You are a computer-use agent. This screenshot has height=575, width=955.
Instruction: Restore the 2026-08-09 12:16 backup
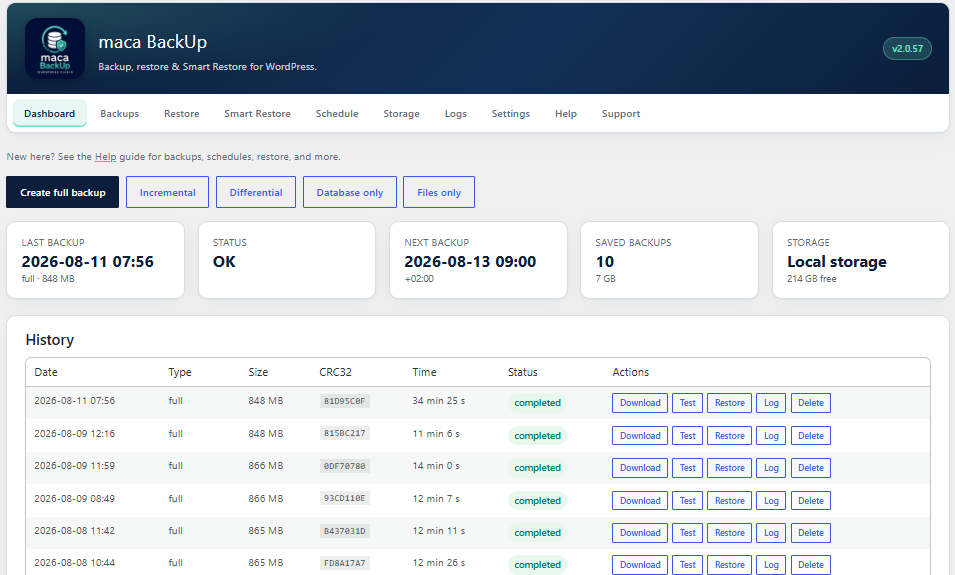click(x=730, y=436)
